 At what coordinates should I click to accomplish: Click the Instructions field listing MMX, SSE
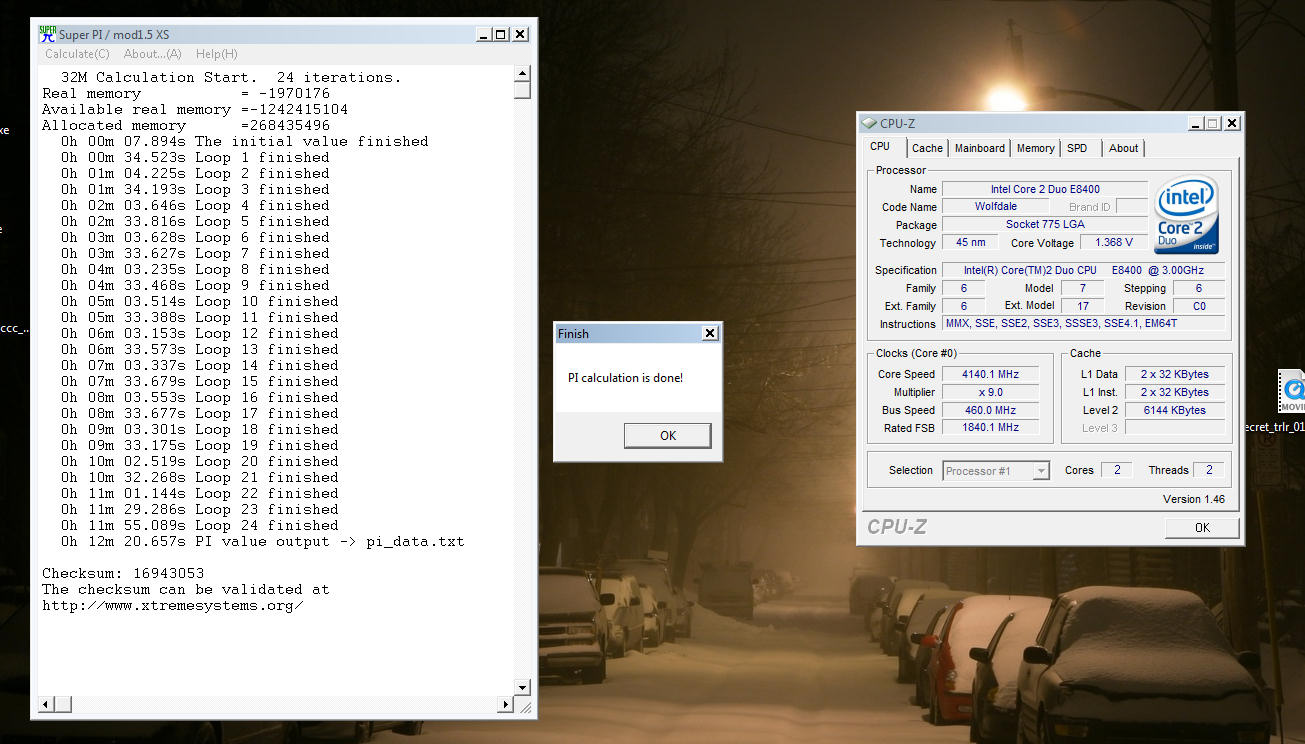[1083, 324]
